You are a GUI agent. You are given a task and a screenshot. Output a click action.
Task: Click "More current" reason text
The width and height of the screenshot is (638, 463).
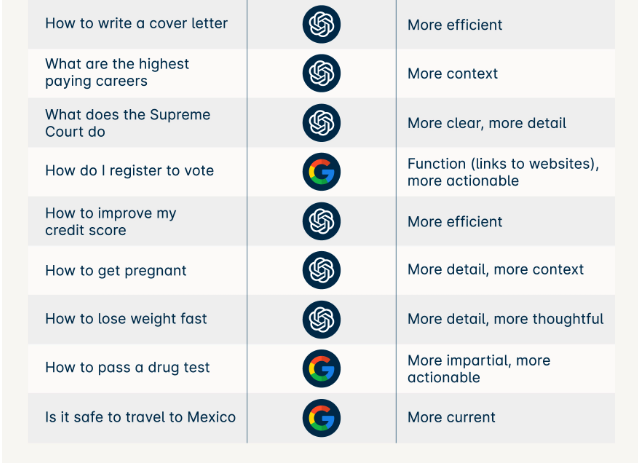click(451, 417)
